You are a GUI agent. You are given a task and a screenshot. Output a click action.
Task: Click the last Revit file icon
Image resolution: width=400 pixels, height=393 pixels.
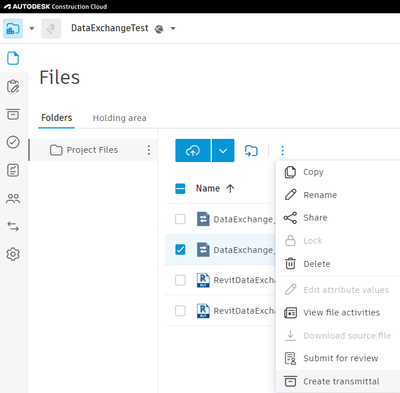pyautogui.click(x=203, y=311)
